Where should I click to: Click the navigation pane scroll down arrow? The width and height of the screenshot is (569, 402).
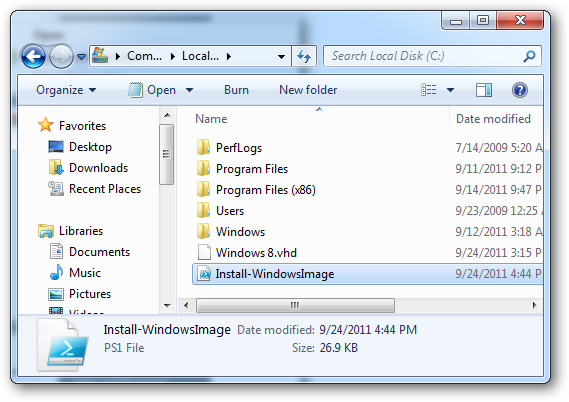(x=167, y=306)
